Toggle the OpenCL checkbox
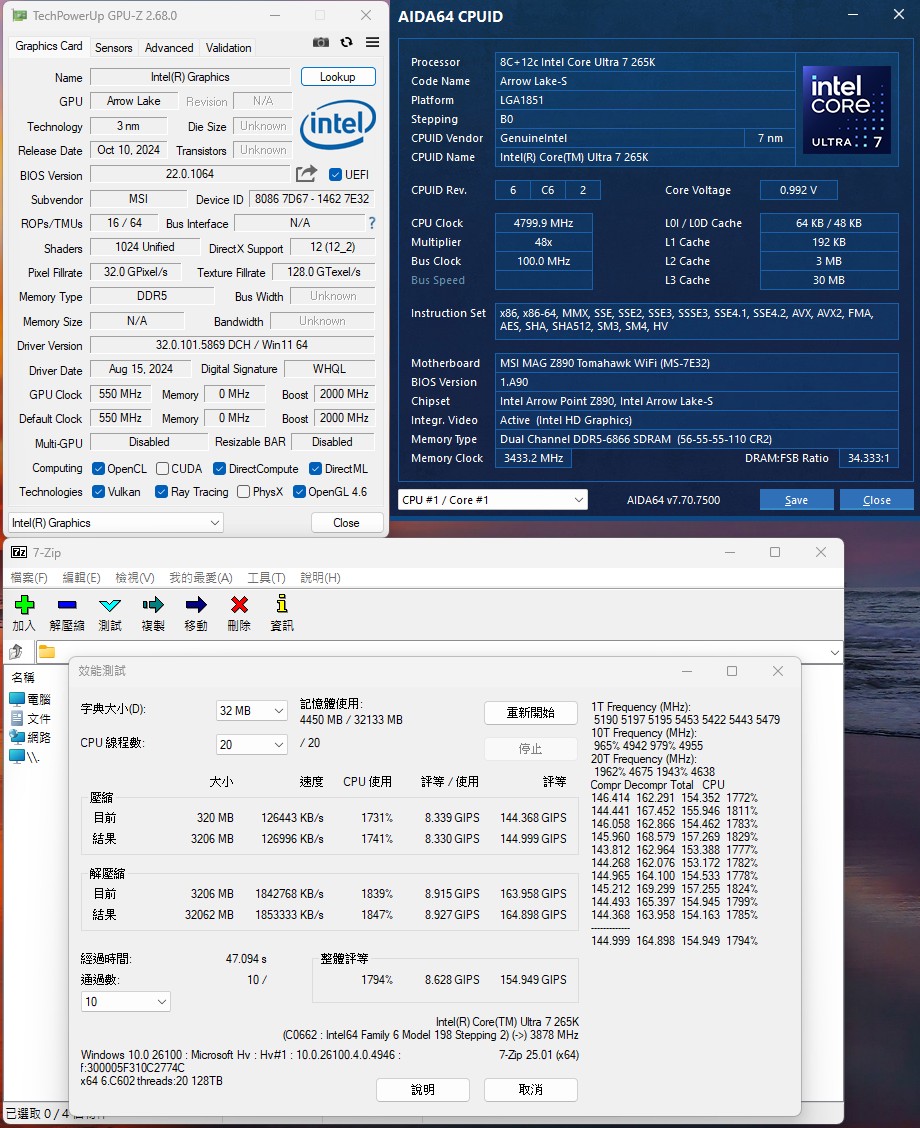This screenshot has width=920, height=1128. (x=99, y=469)
